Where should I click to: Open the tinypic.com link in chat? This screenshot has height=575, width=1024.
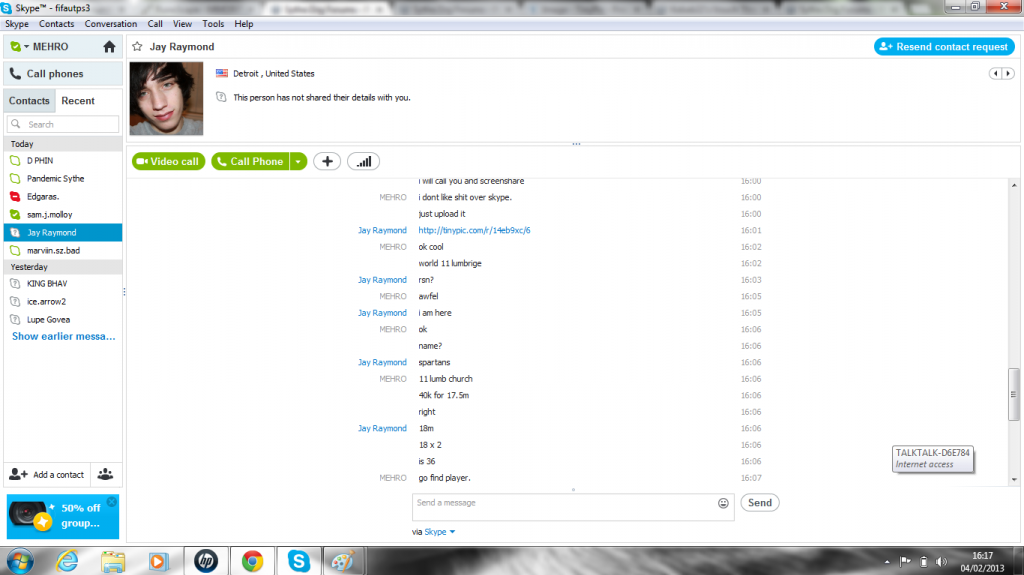coord(474,230)
